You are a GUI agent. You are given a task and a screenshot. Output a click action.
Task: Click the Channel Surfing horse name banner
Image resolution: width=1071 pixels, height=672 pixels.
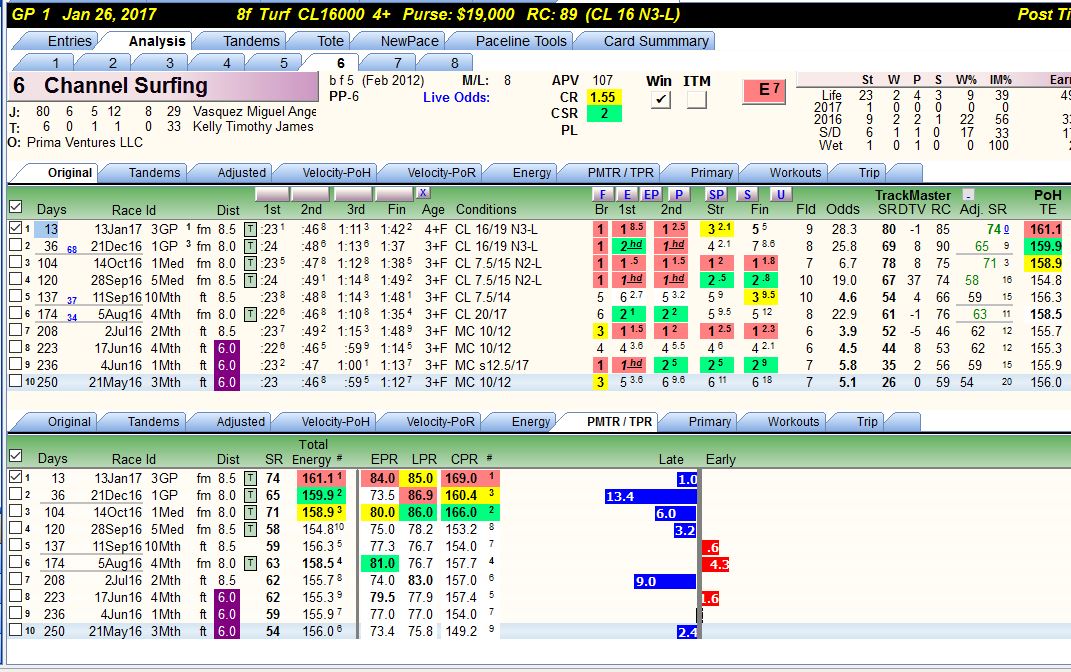coord(164,86)
